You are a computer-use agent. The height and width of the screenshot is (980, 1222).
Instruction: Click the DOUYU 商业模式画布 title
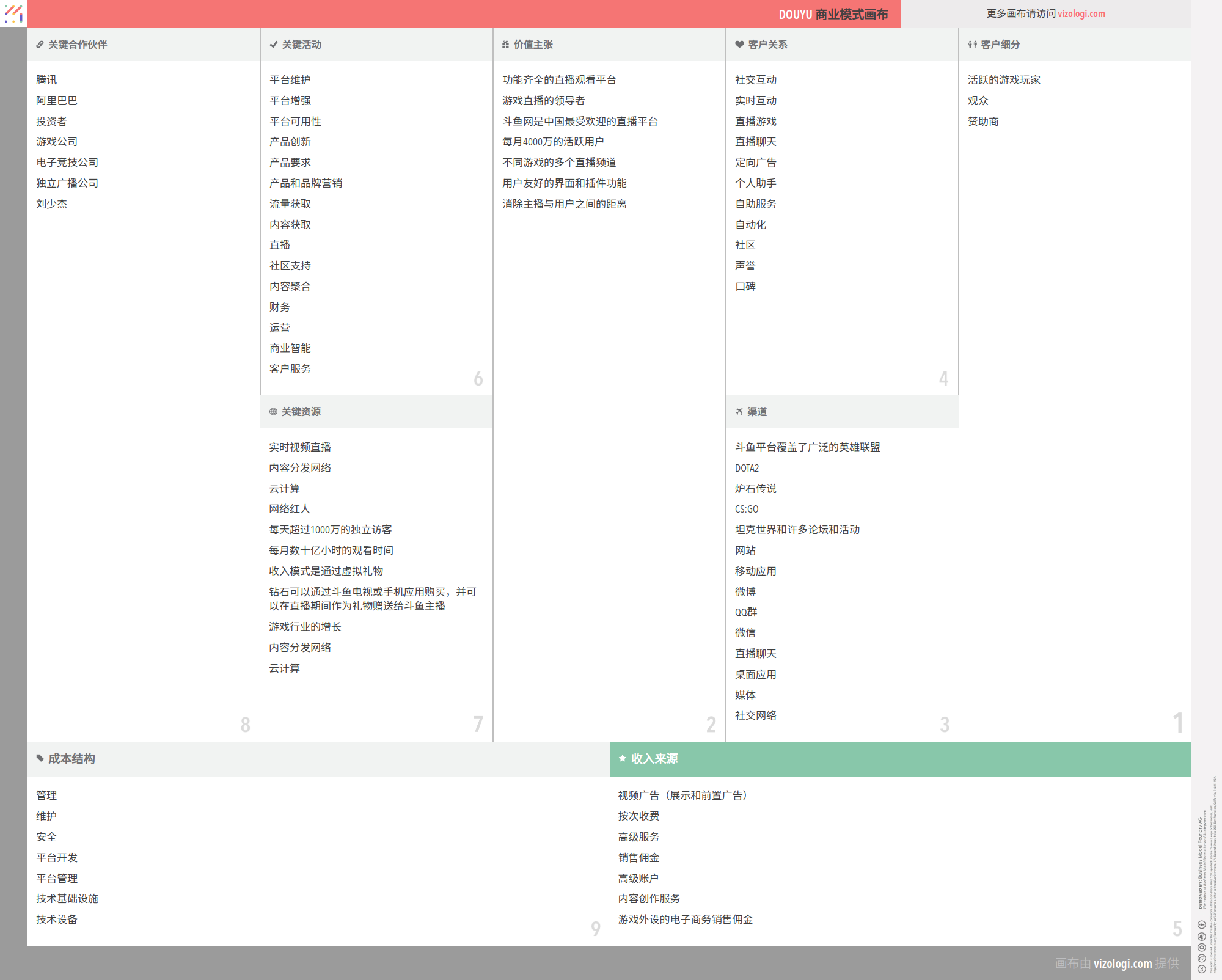[833, 14]
